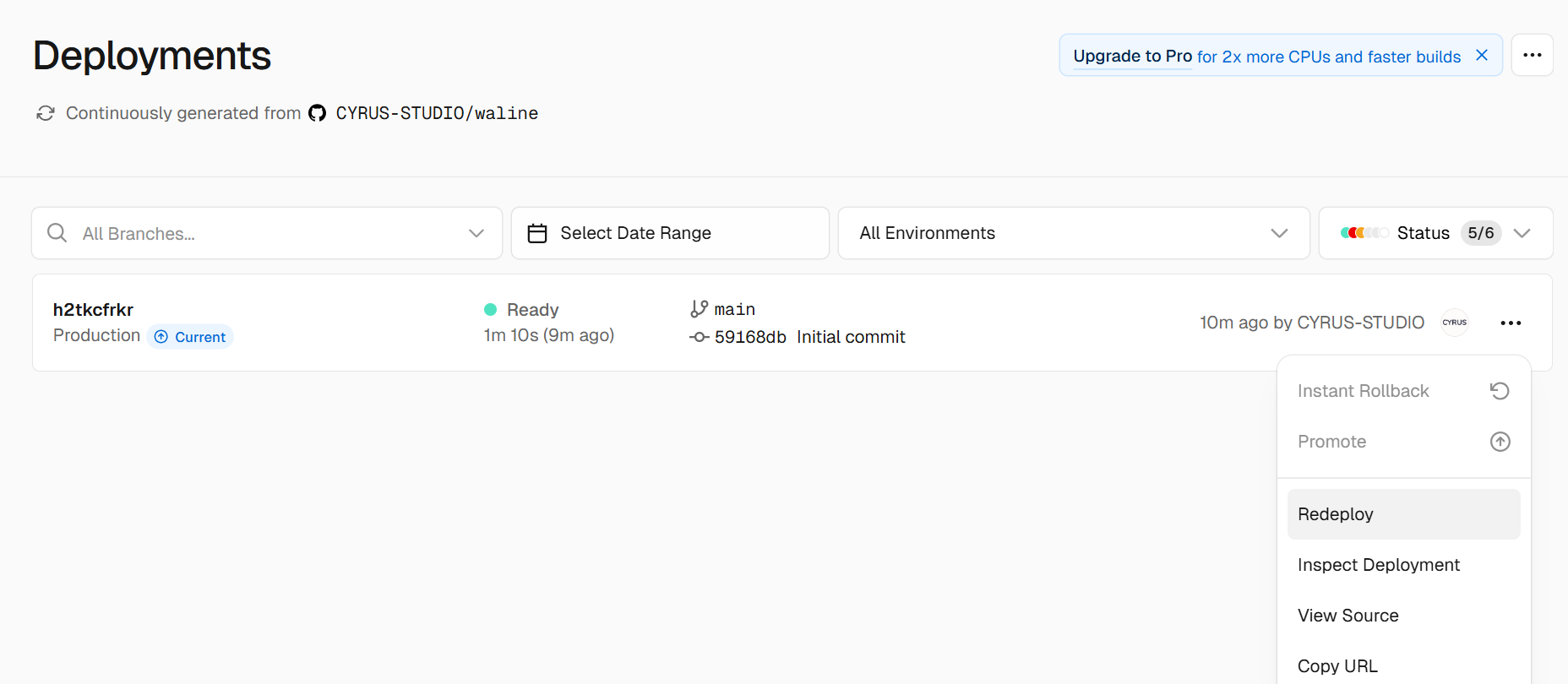
Task: Expand the All Branches dropdown chevron
Action: 476,233
